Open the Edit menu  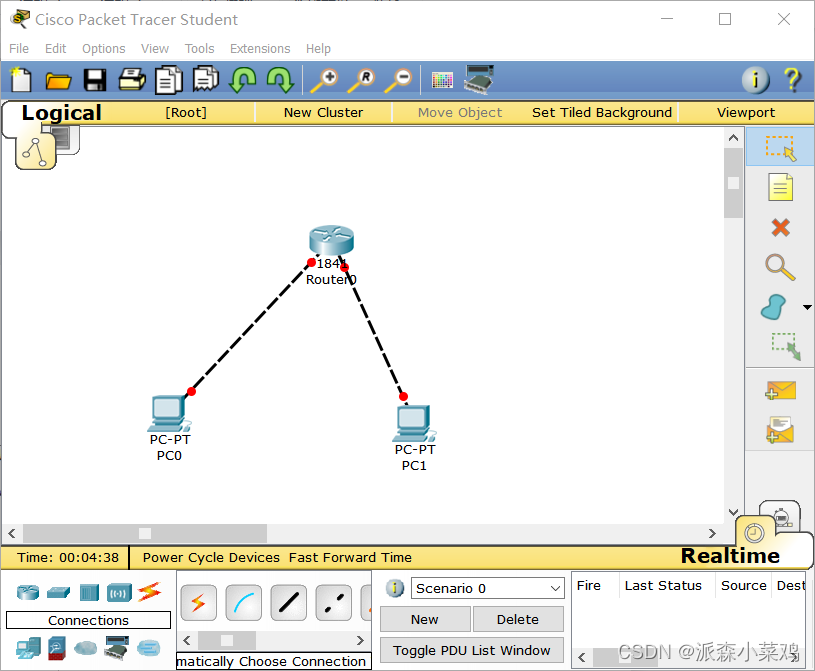click(x=56, y=48)
